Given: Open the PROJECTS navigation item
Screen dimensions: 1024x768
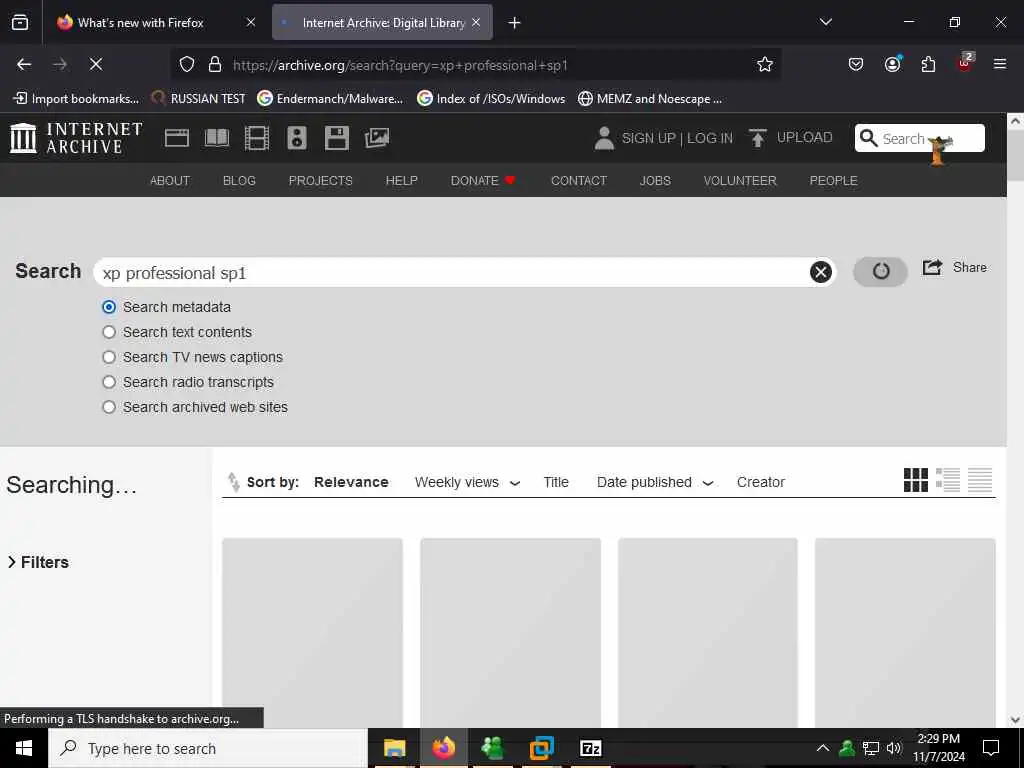Looking at the screenshot, I should [321, 180].
